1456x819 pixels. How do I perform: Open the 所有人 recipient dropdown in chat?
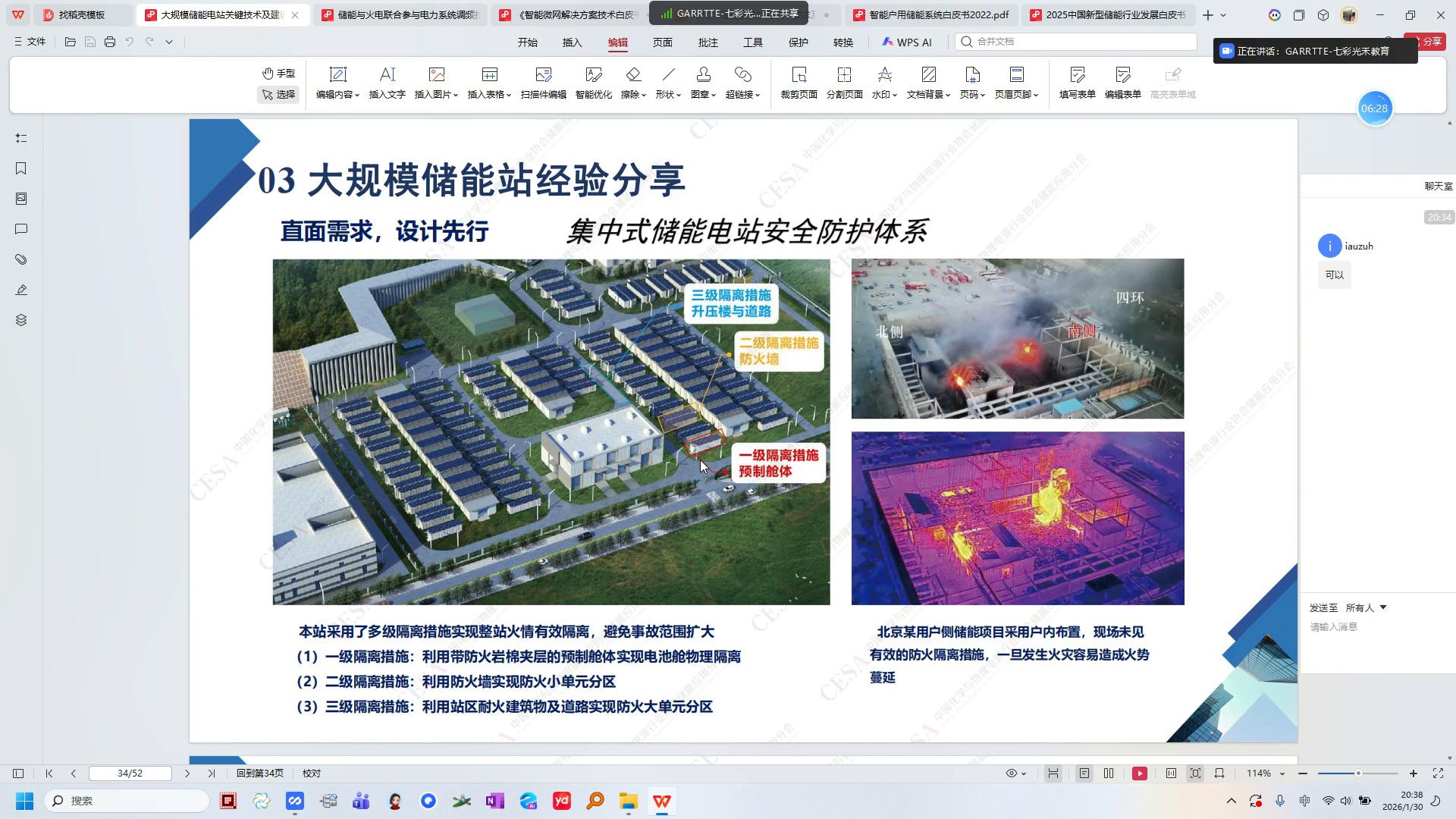pos(1366,607)
